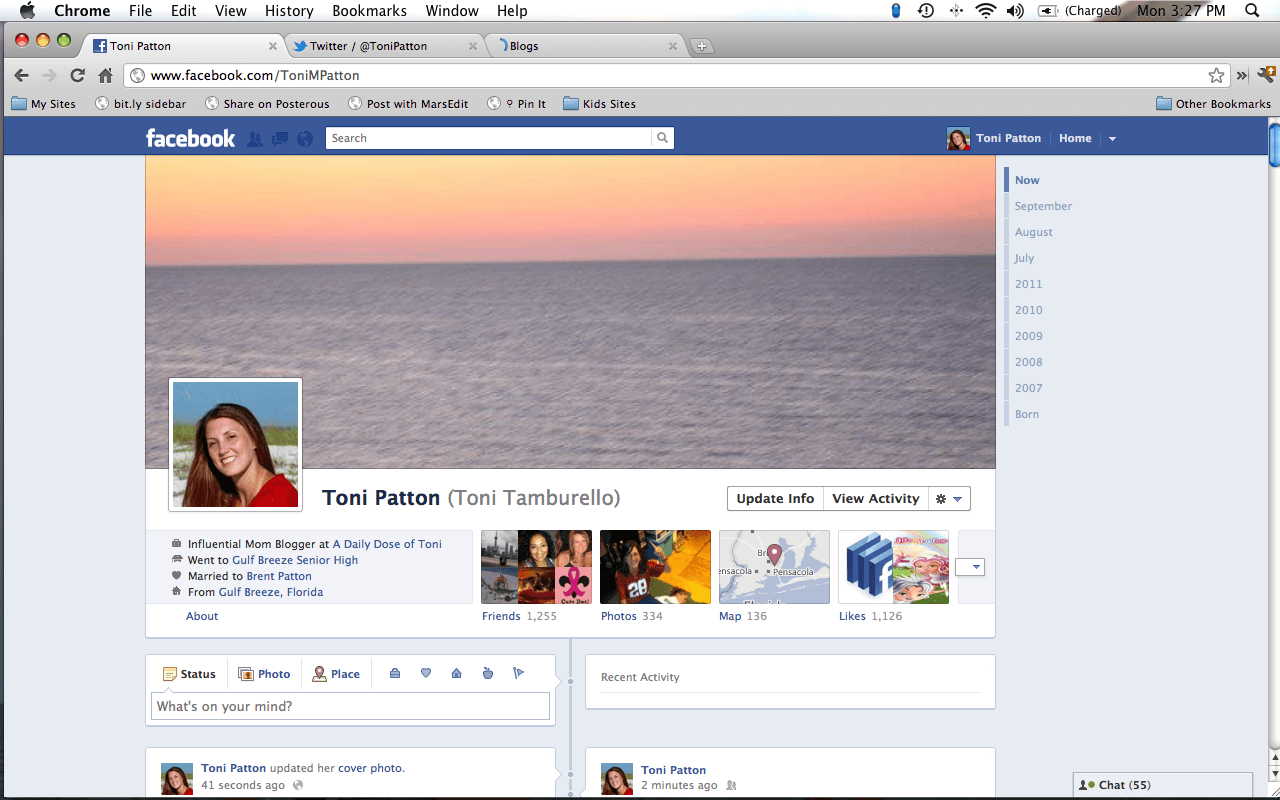Open the Likes thumbnail
The width and height of the screenshot is (1280, 800).
point(893,567)
